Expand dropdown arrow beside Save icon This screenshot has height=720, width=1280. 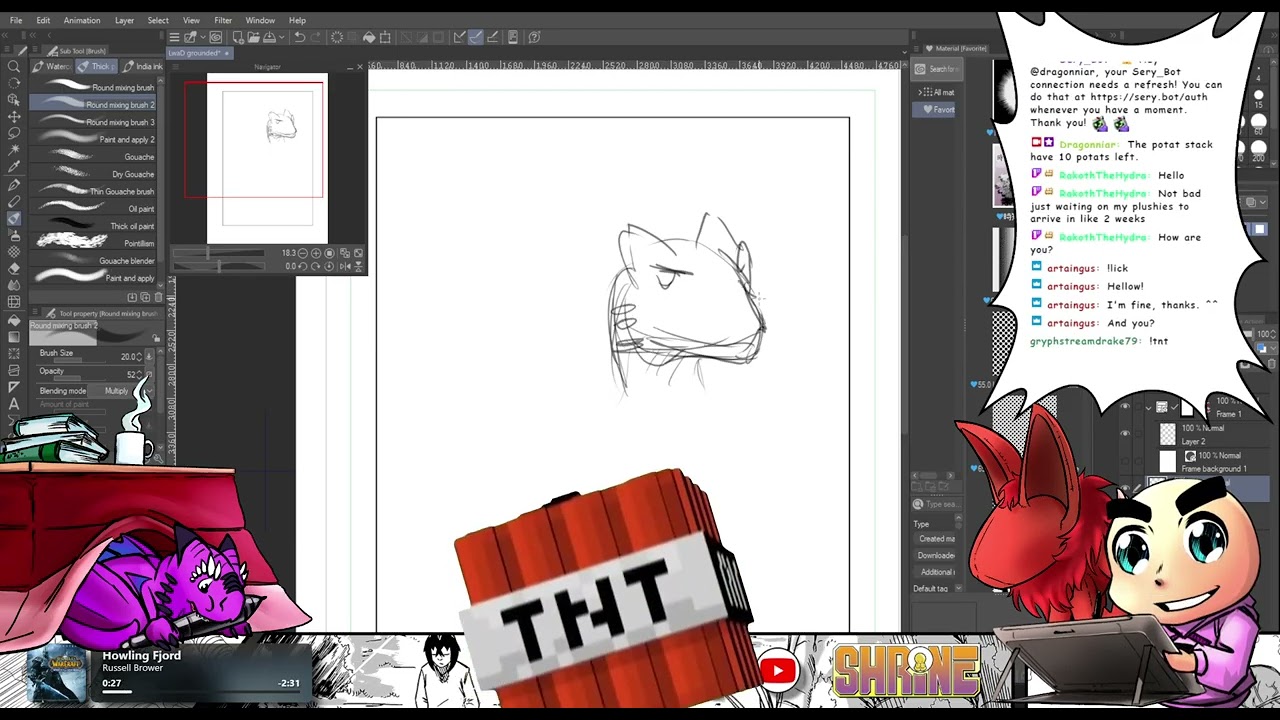coord(282,37)
